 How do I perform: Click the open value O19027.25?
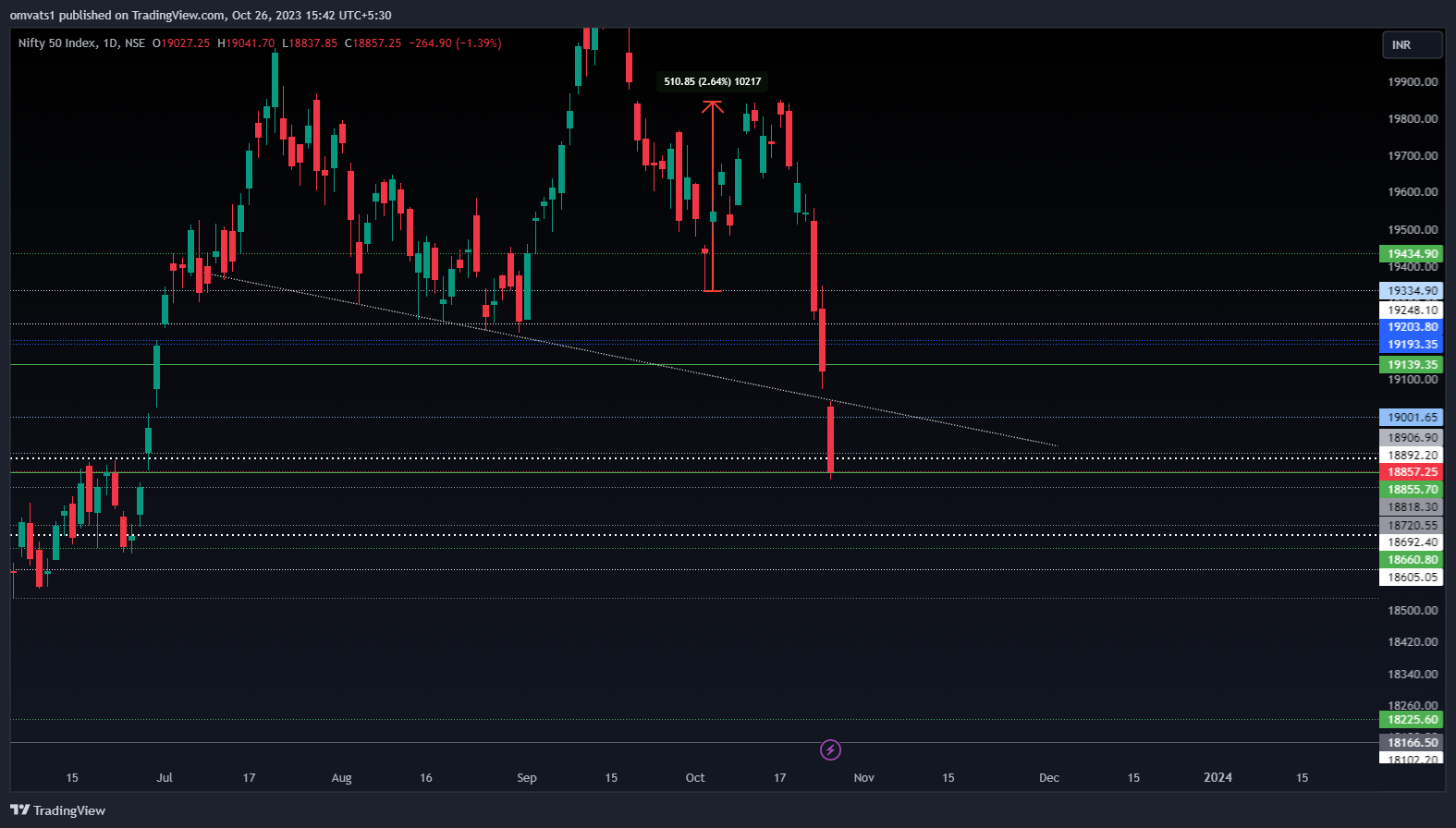[x=181, y=43]
